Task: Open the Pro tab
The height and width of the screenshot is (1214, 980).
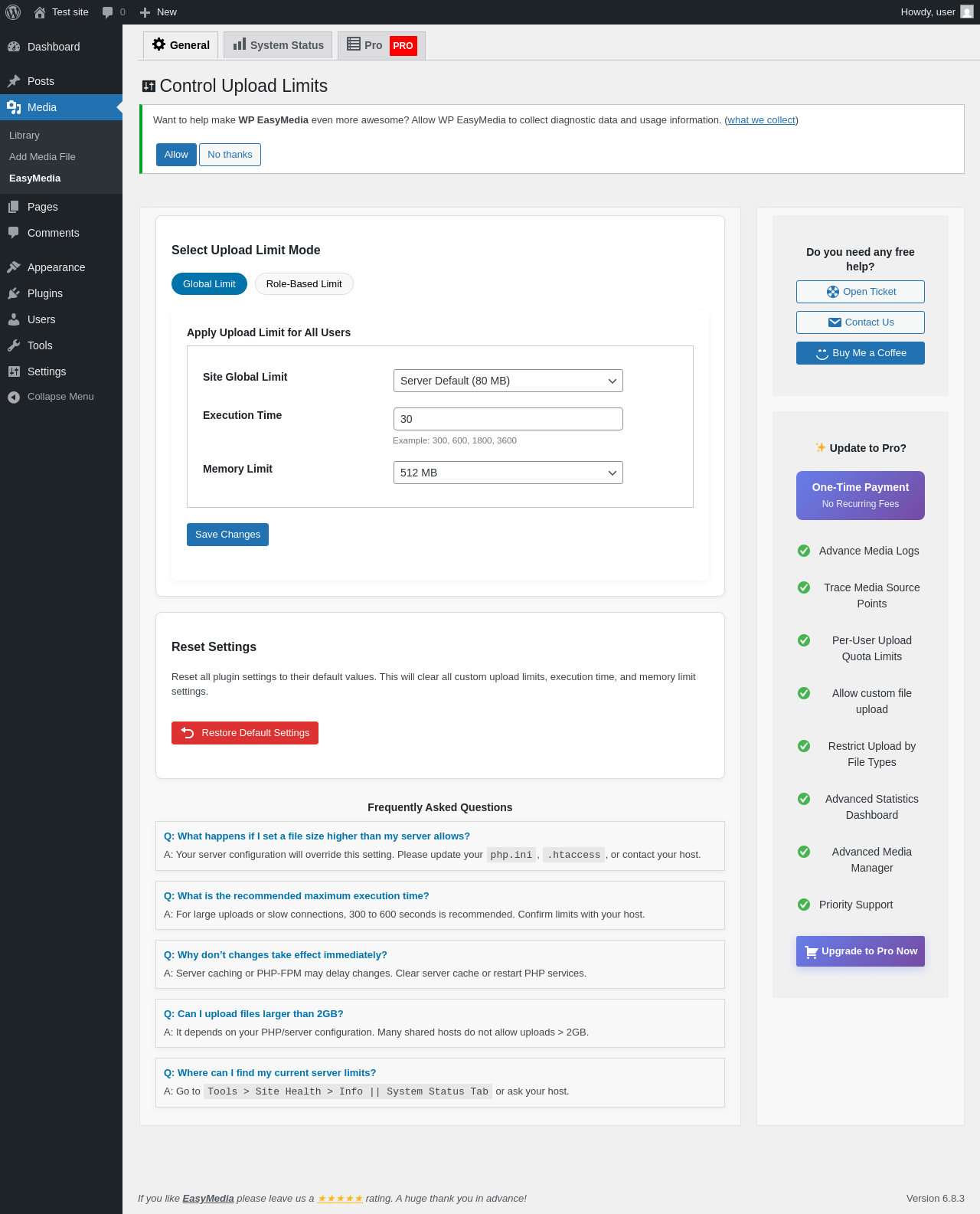Action: coord(381,45)
